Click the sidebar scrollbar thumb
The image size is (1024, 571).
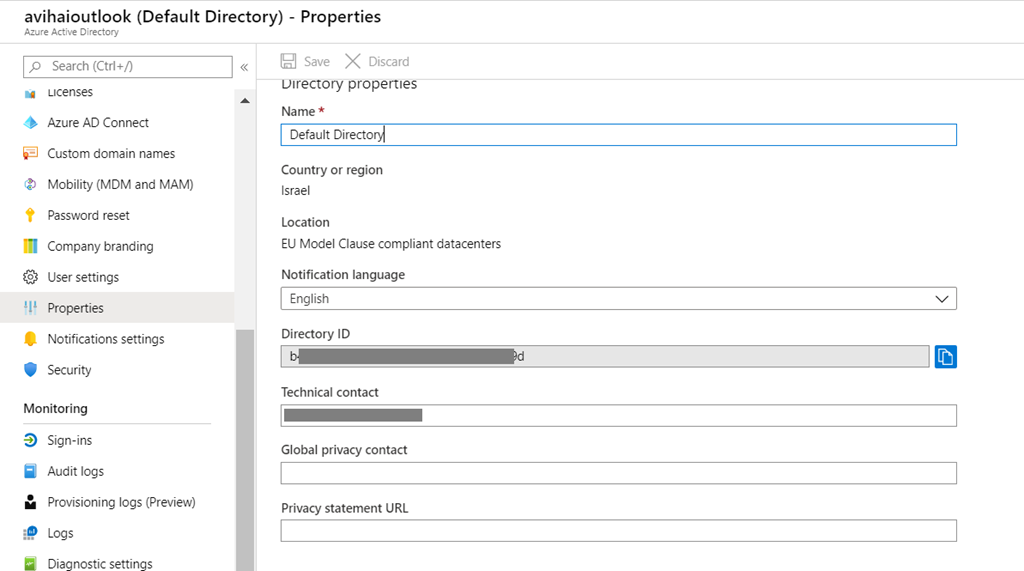(x=245, y=449)
